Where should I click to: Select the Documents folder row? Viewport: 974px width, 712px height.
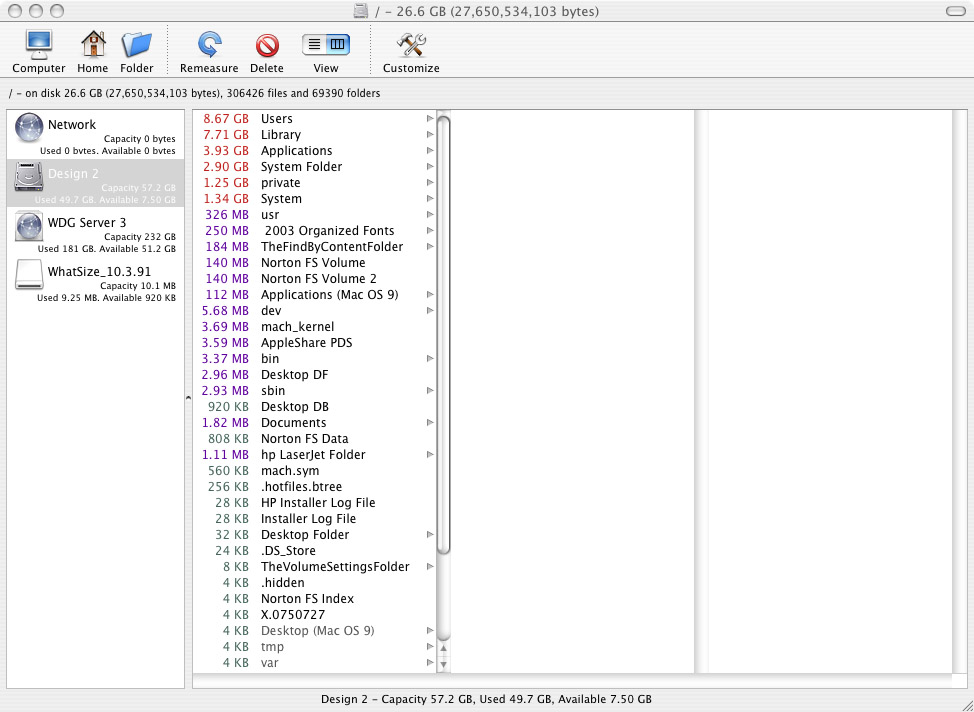(315, 422)
